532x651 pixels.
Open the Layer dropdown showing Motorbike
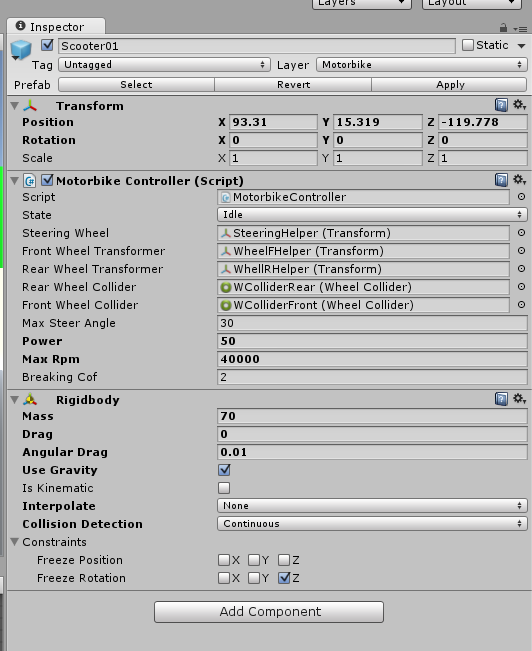click(x=422, y=65)
